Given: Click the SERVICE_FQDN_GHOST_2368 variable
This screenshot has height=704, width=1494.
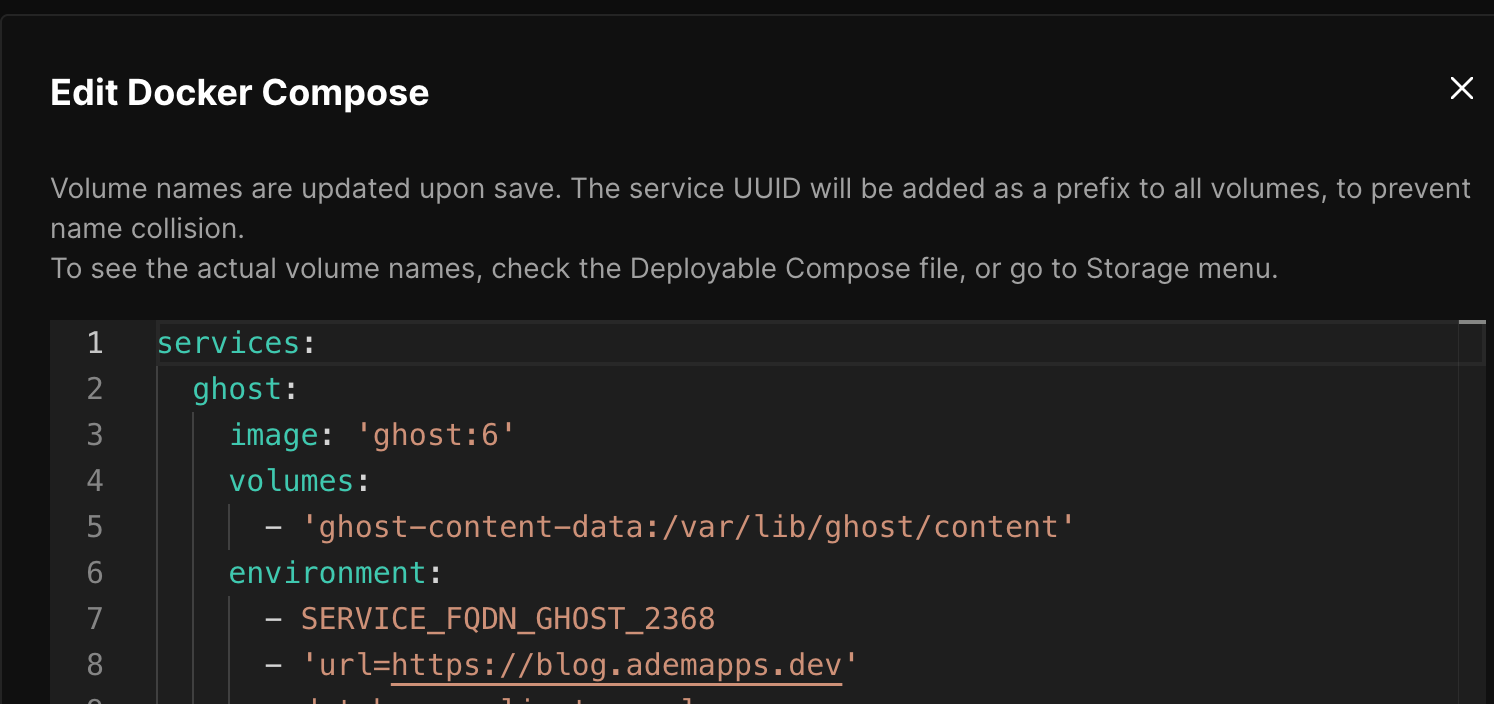Looking at the screenshot, I should (x=508, y=619).
